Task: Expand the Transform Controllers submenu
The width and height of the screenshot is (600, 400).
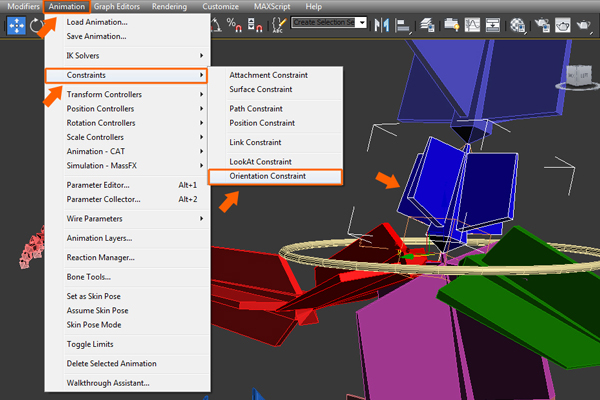Action: pyautogui.click(x=127, y=95)
